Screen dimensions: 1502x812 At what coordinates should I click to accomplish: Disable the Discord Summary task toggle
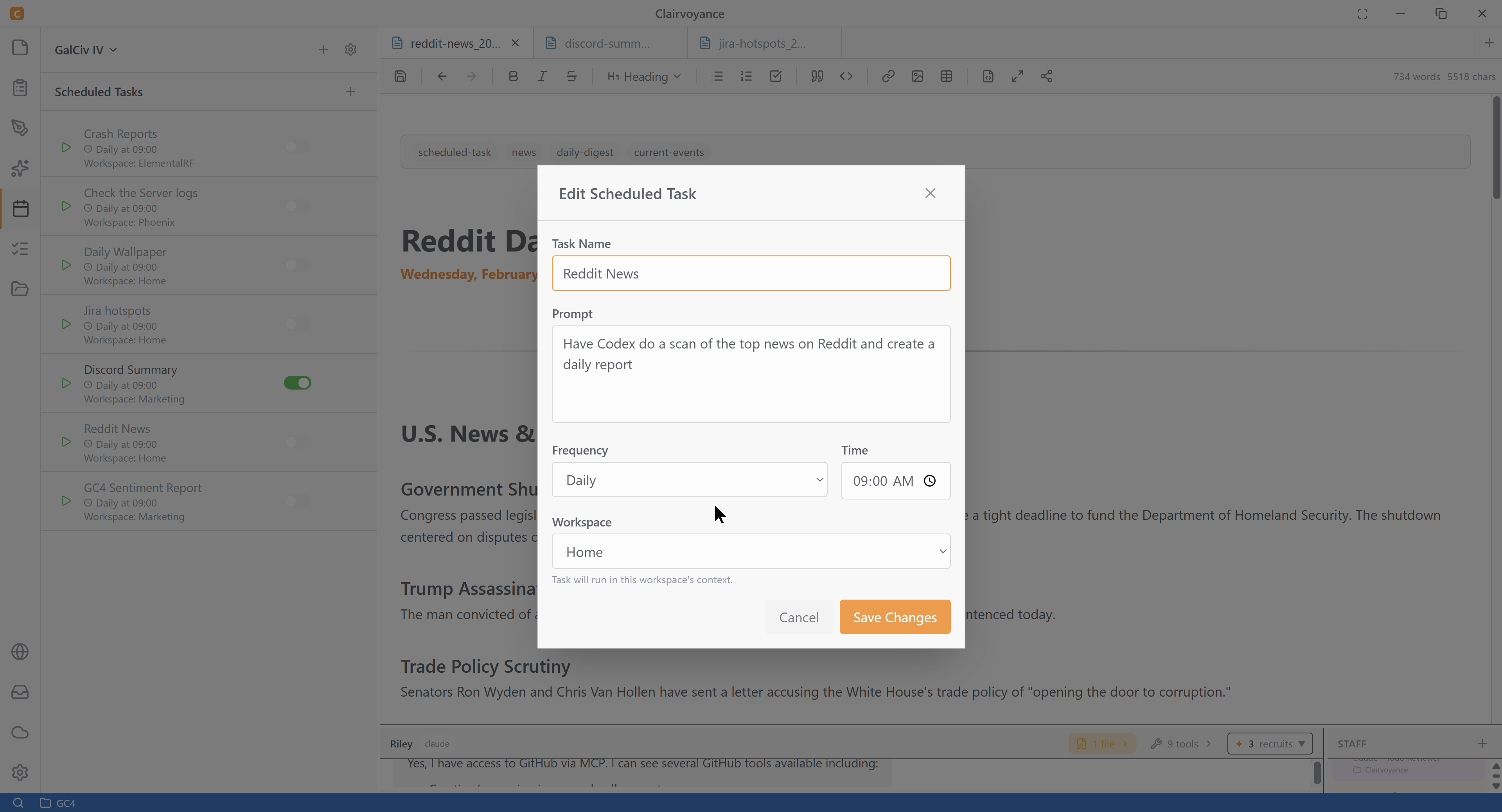(297, 383)
